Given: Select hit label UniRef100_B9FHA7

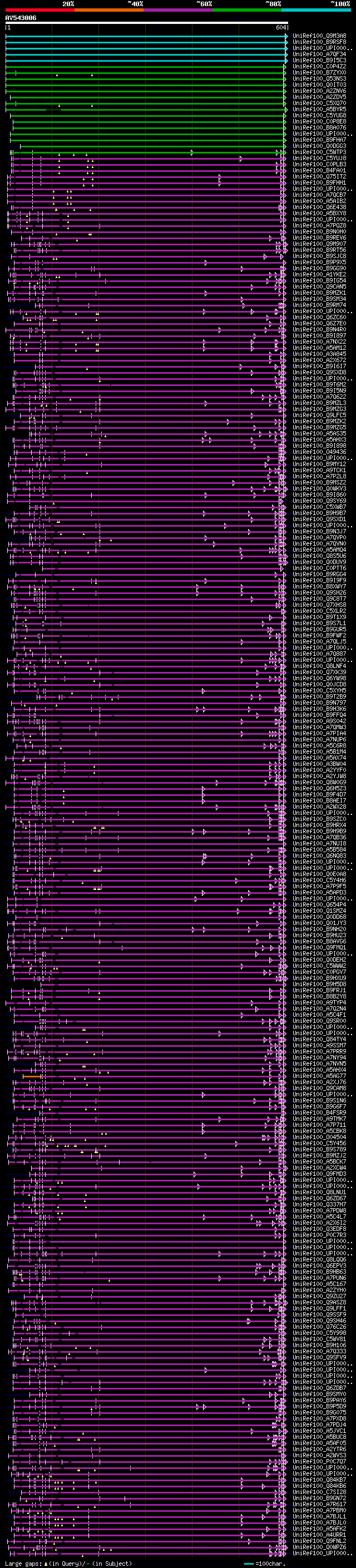Looking at the screenshot, I should tap(319, 140).
